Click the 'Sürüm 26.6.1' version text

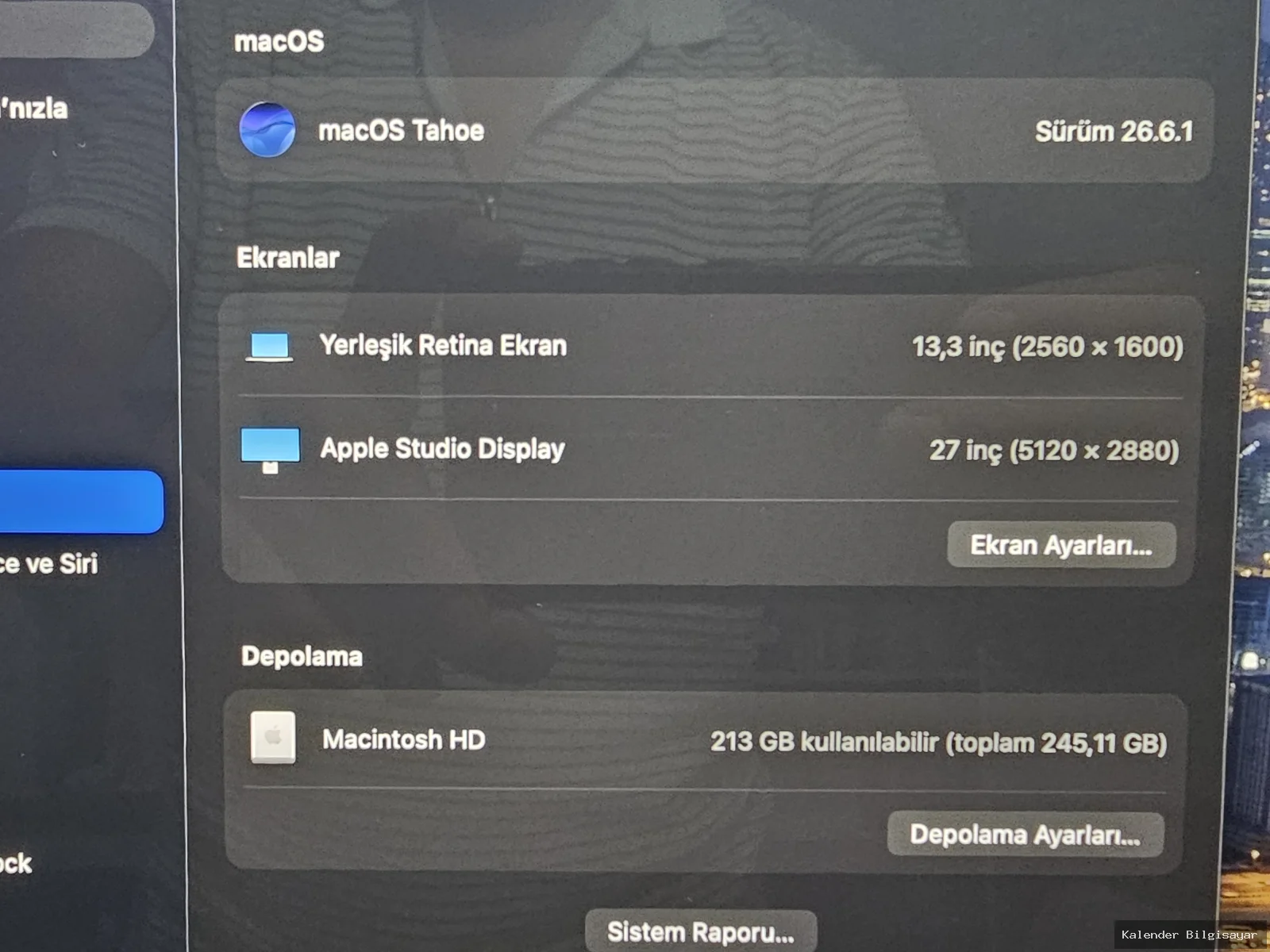[1114, 132]
